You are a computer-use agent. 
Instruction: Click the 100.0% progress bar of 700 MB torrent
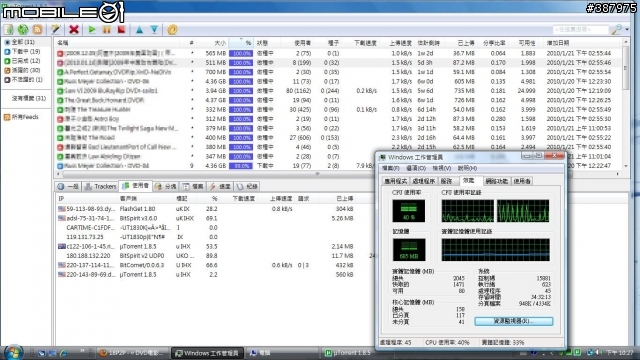241,72
